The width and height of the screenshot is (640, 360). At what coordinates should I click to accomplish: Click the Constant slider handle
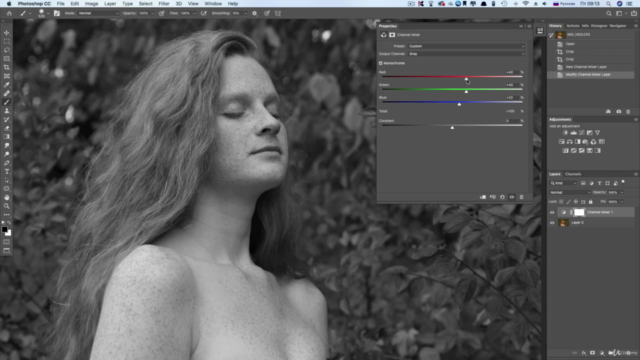[452, 128]
